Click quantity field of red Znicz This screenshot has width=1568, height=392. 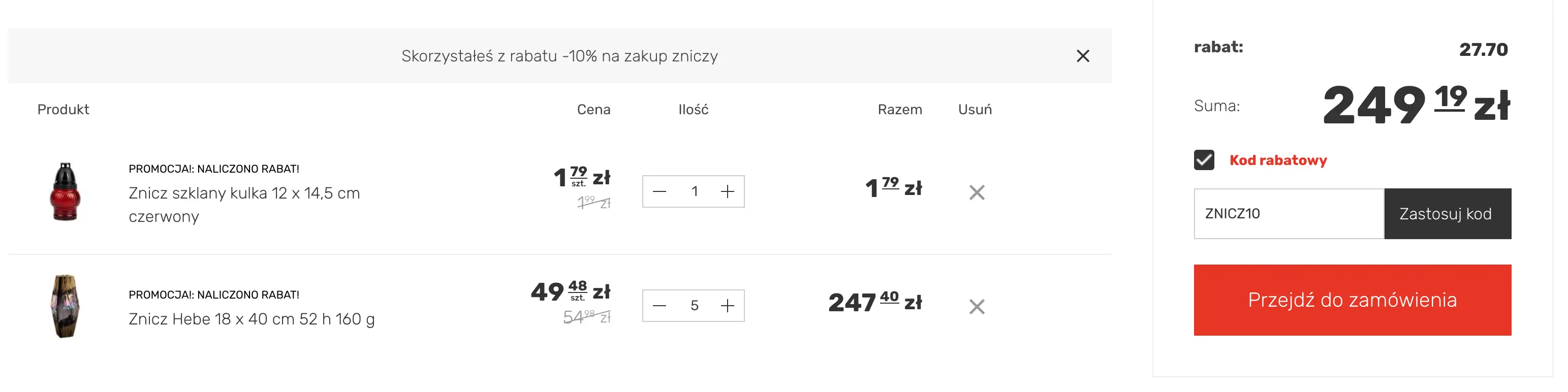coord(694,192)
